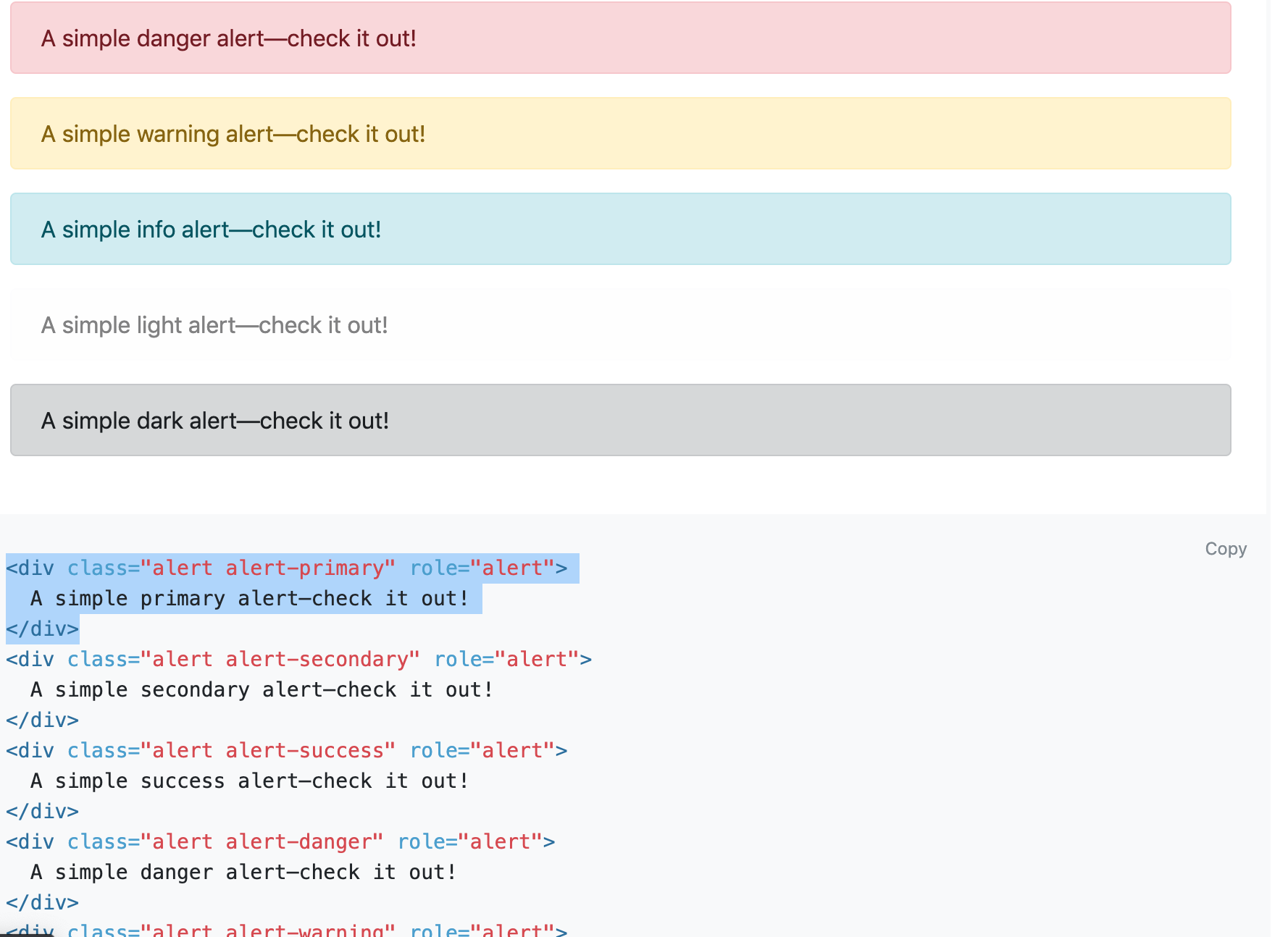Click the Copy button above the code
This screenshot has width=1288, height=937.
pos(1225,549)
